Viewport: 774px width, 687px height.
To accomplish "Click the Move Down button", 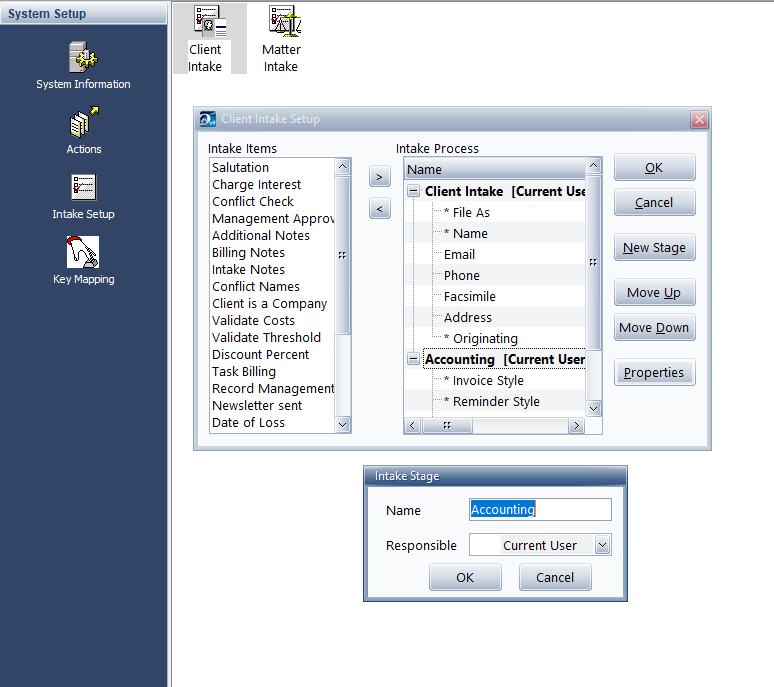I will coord(655,328).
